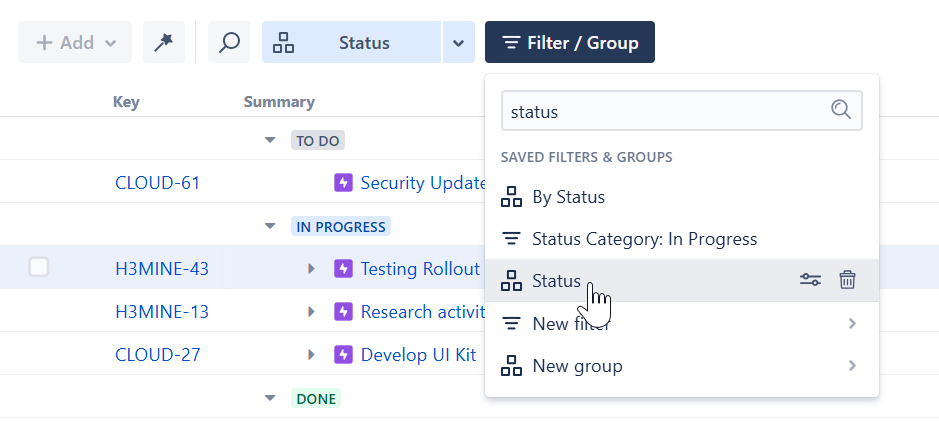Click the Filter / Group button
Viewport: 939px width, 421px height.
(570, 43)
